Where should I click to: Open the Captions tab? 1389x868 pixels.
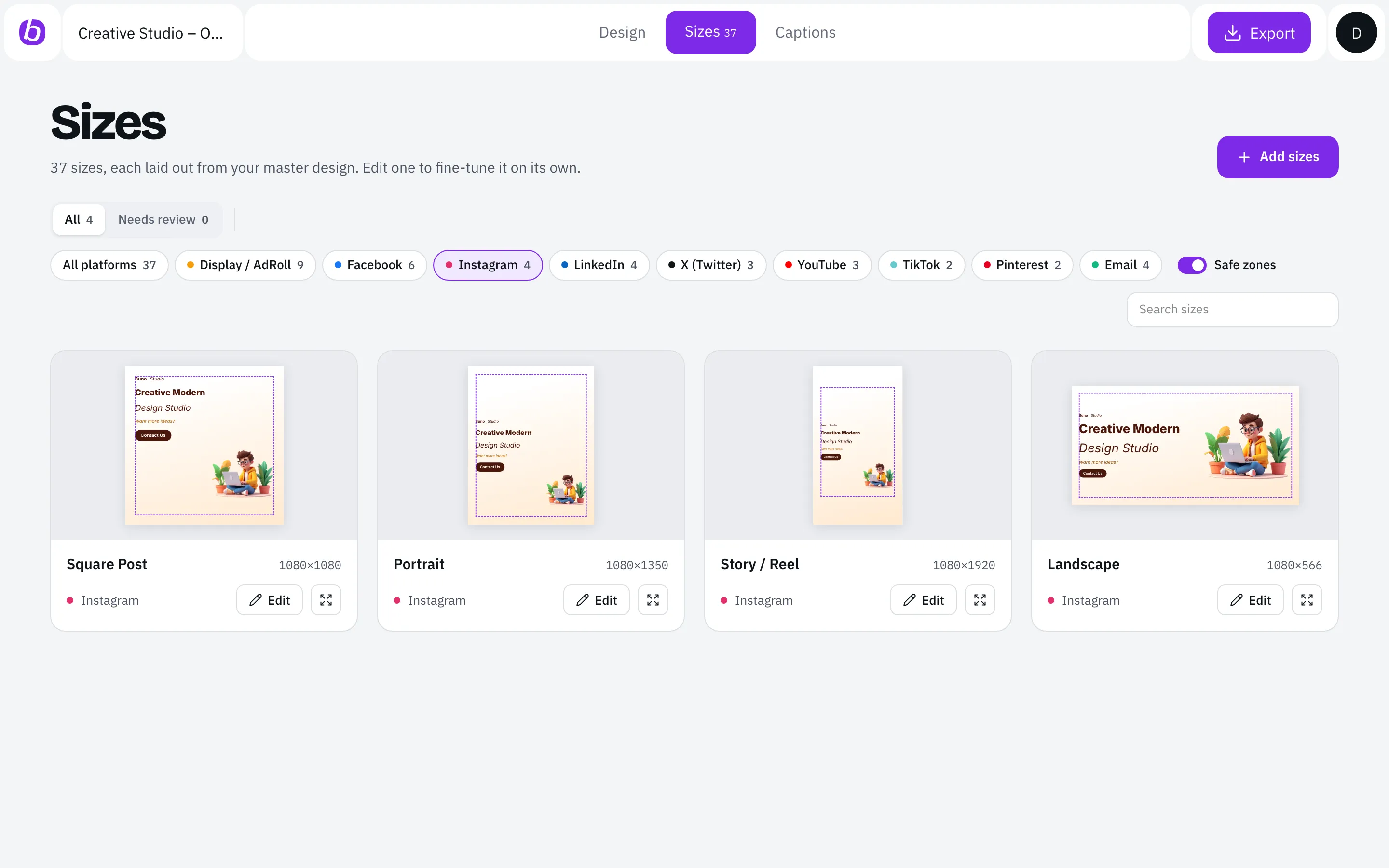click(x=805, y=32)
